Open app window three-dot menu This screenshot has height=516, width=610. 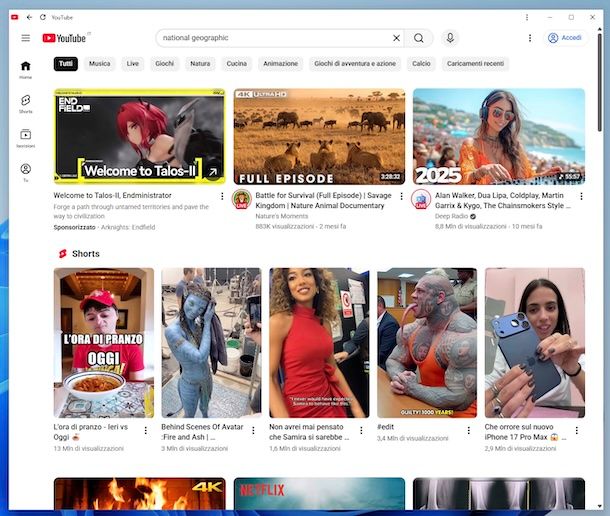click(x=527, y=17)
